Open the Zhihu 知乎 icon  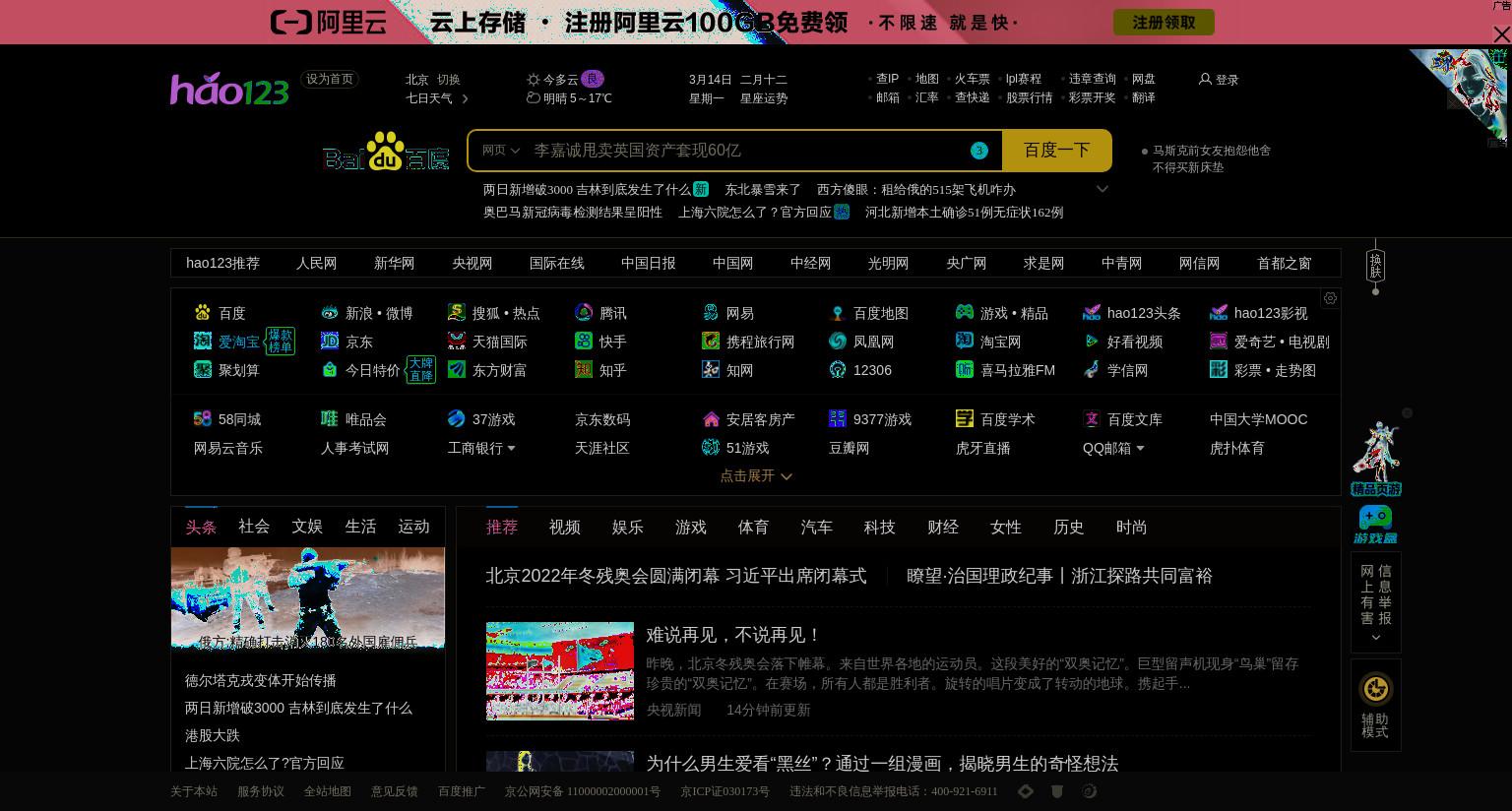(x=584, y=370)
